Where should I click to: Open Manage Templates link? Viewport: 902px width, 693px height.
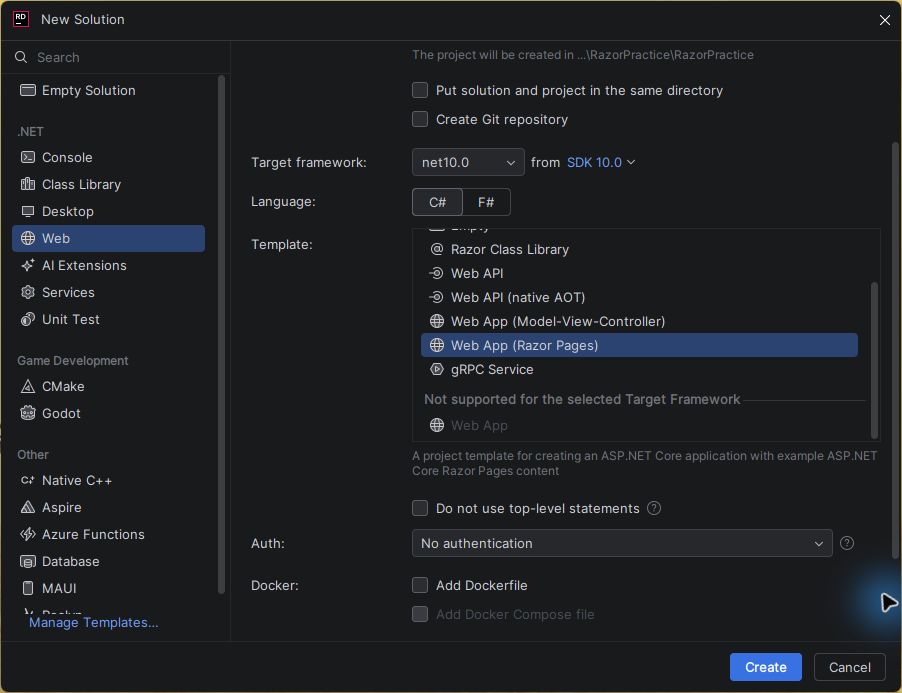pos(94,622)
